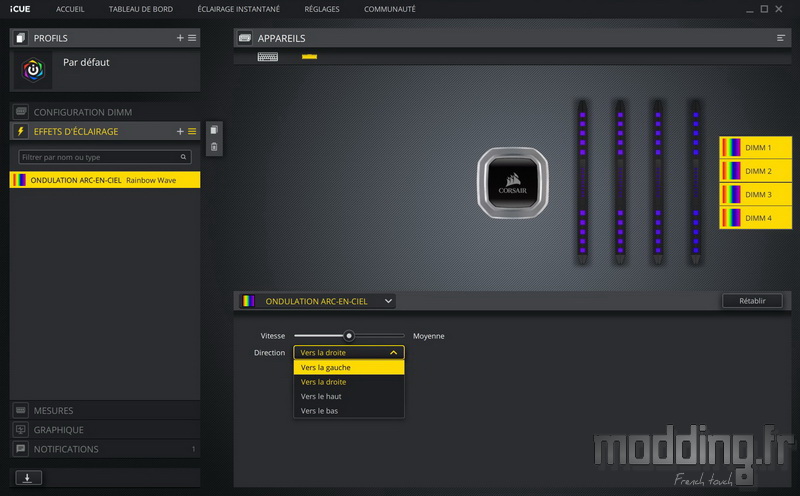Choose Vers le haut direction
The width and height of the screenshot is (800, 496).
click(349, 396)
